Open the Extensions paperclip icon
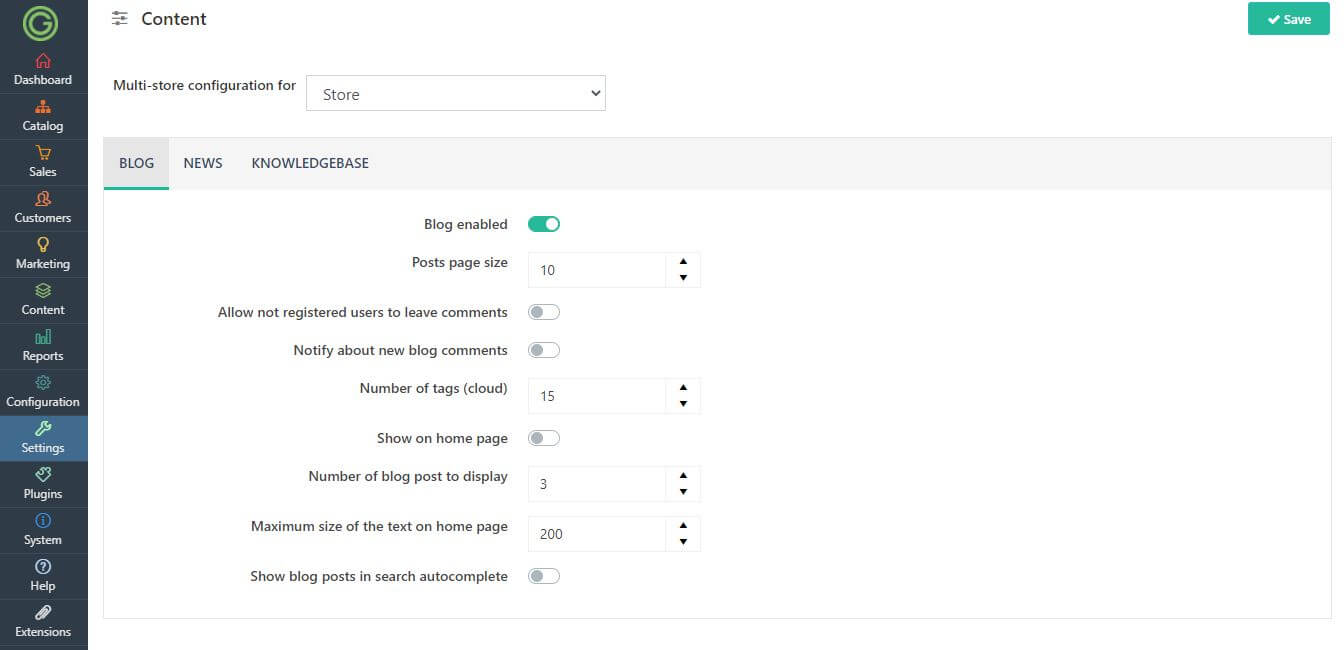 pos(43,613)
